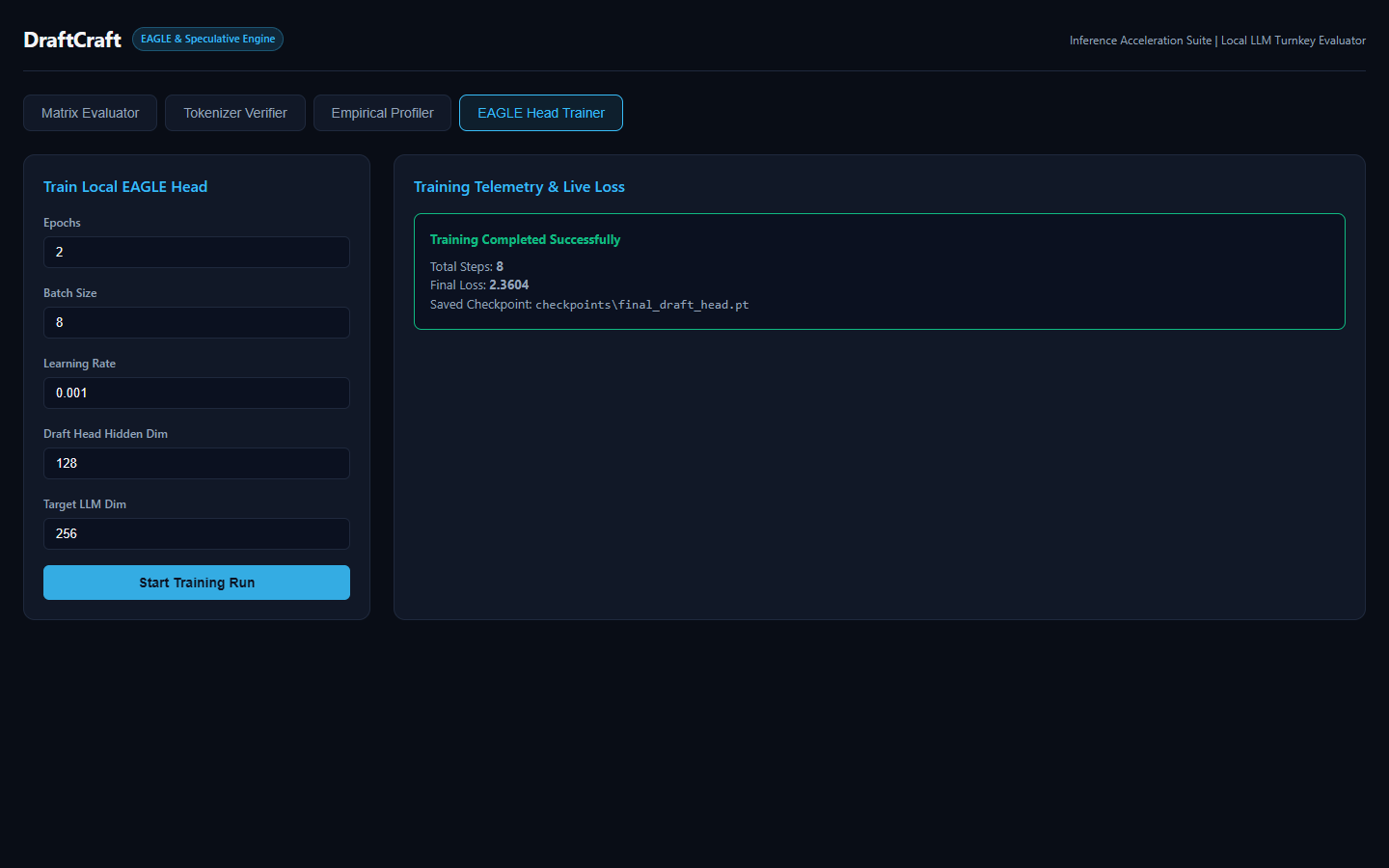The height and width of the screenshot is (868, 1389).
Task: Open the Matrix Evaluator tab
Action: (90, 113)
